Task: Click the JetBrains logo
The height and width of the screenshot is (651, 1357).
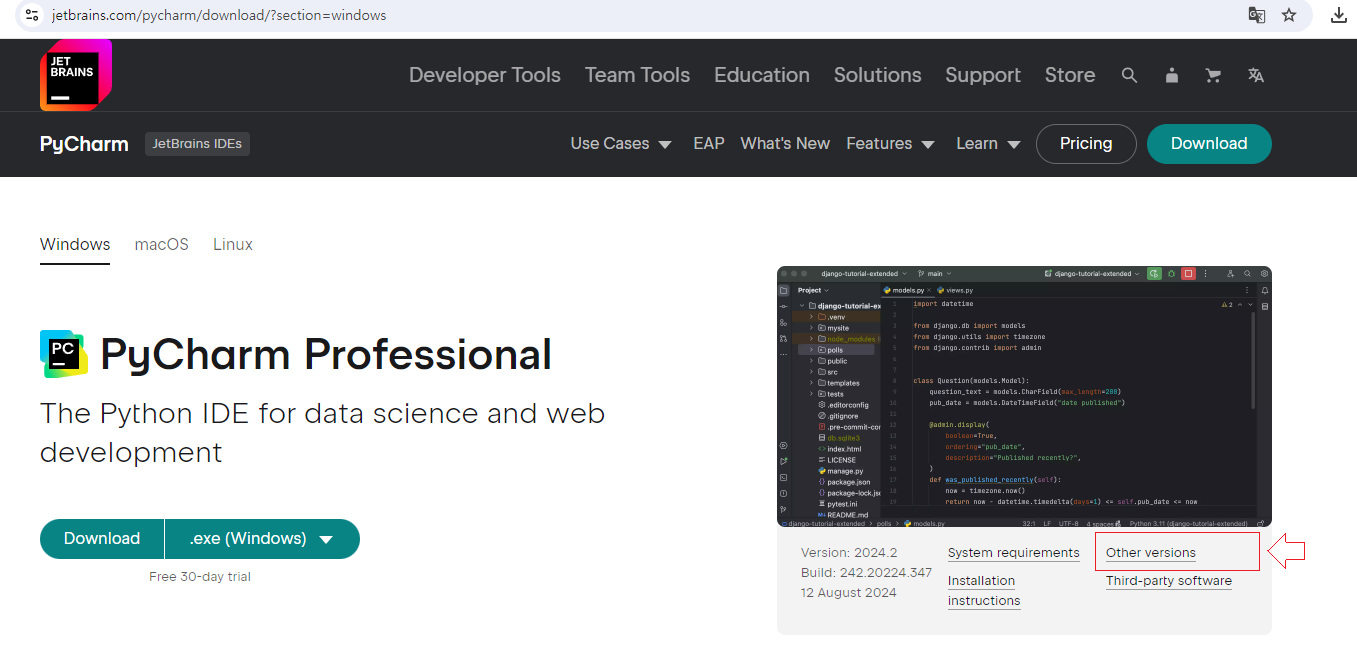Action: 76,75
